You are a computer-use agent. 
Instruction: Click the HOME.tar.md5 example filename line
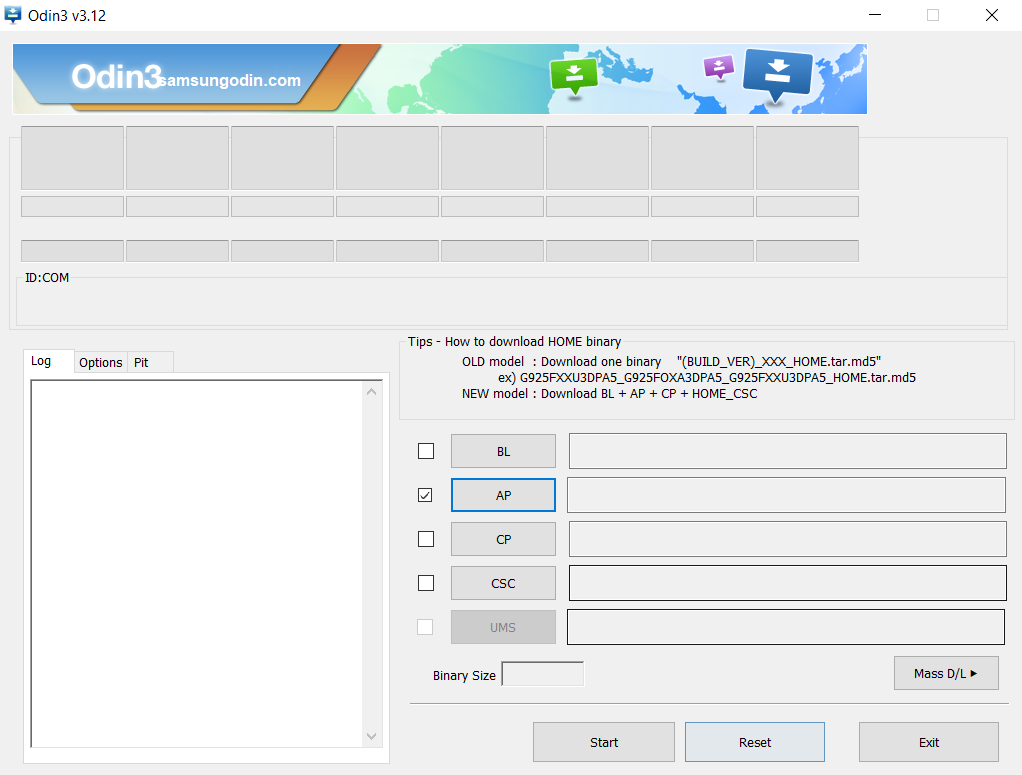pos(707,377)
